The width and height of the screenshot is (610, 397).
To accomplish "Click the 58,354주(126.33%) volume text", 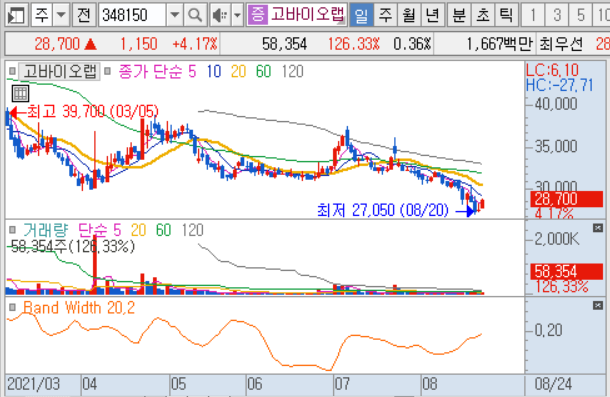I will pos(73,246).
